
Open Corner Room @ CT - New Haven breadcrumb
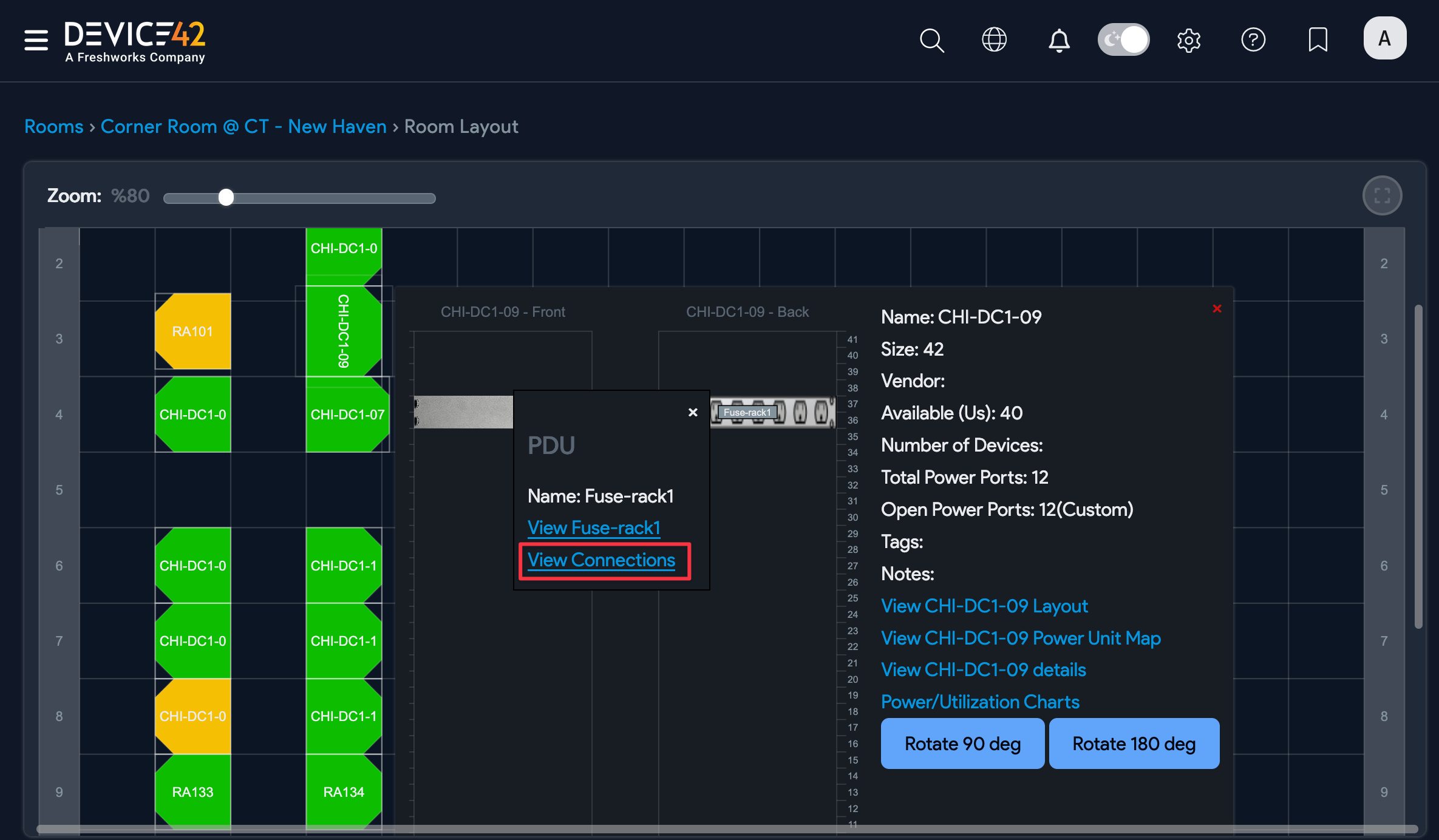click(x=243, y=126)
